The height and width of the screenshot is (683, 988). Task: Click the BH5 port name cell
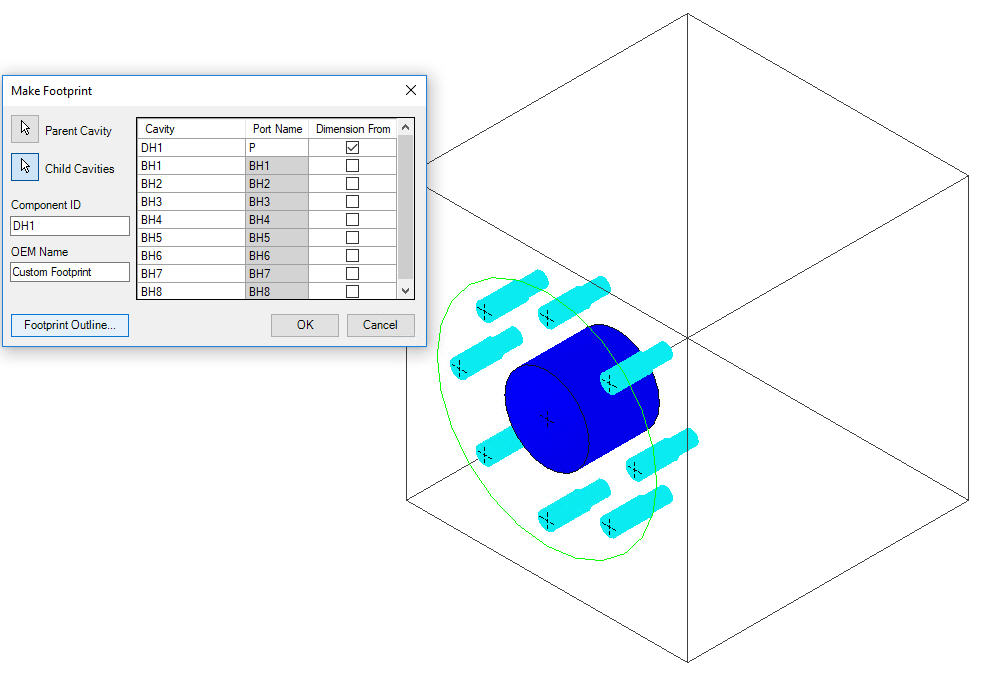277,238
